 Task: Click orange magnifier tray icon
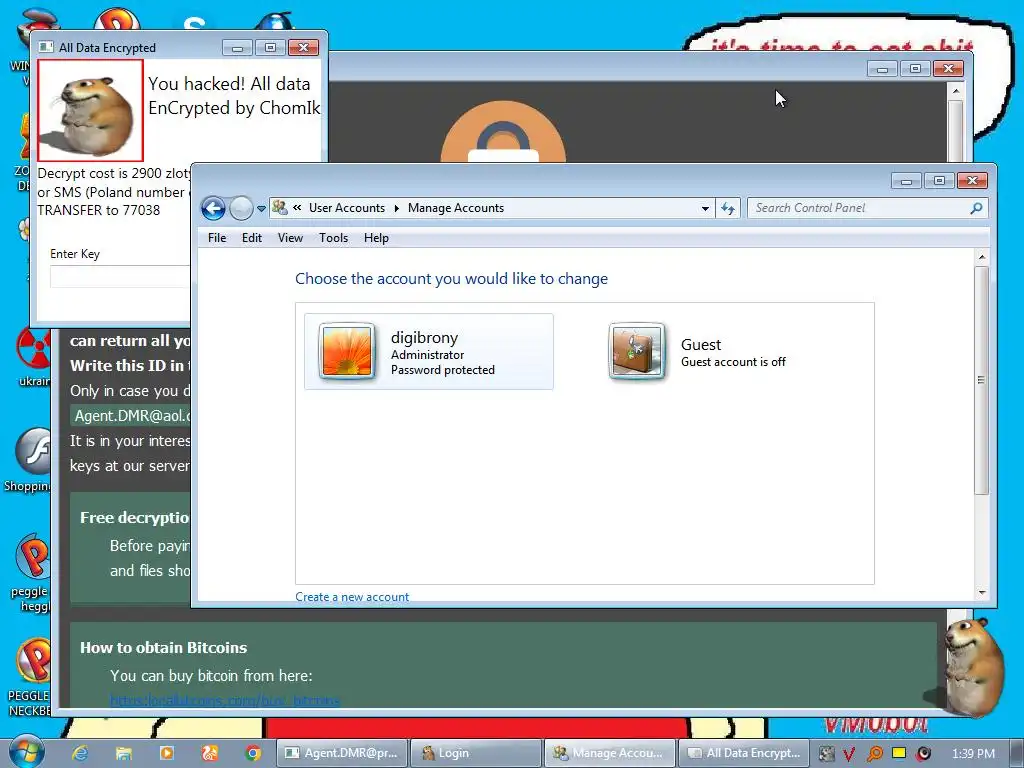point(874,754)
